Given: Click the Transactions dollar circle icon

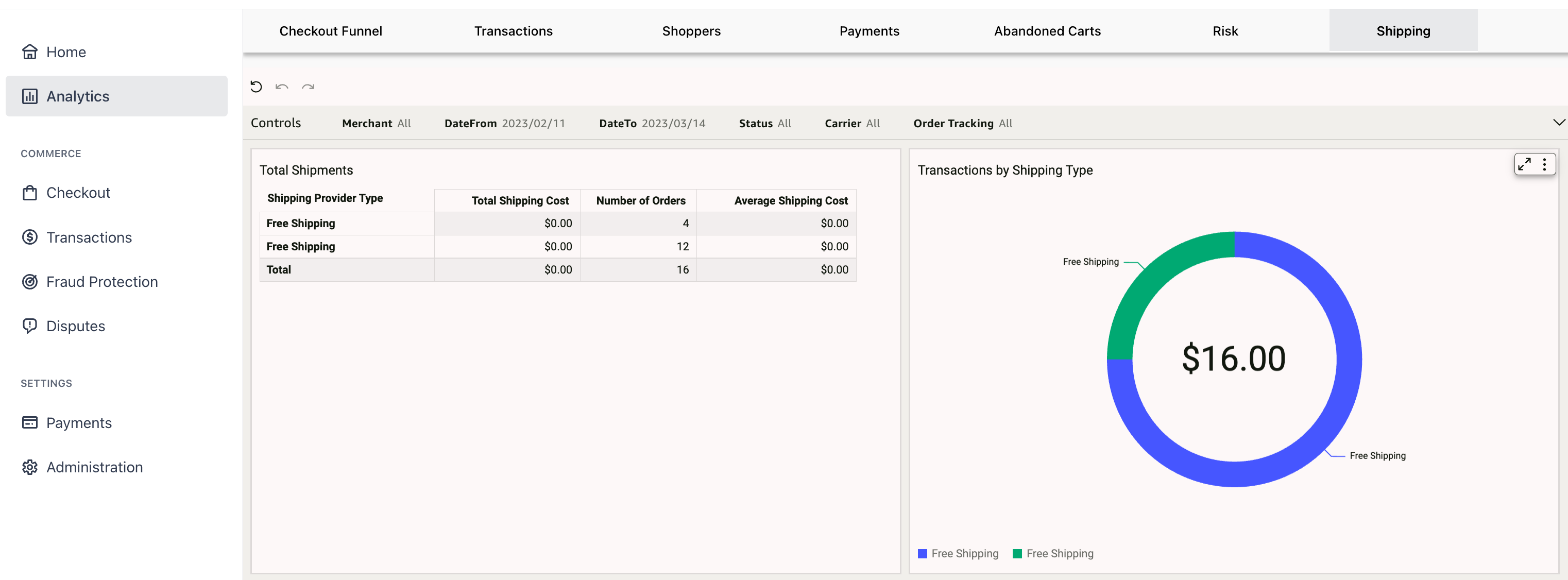Looking at the screenshot, I should [30, 237].
